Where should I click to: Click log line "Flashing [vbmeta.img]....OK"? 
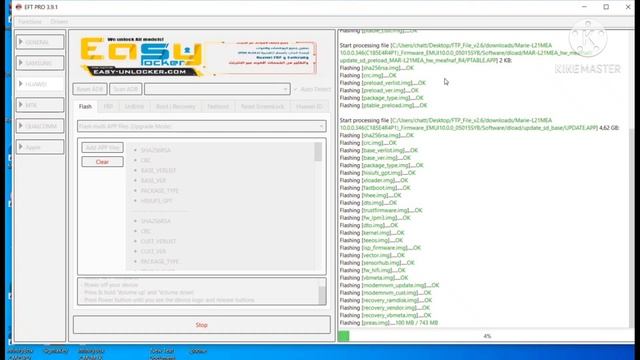pyautogui.click(x=373, y=278)
